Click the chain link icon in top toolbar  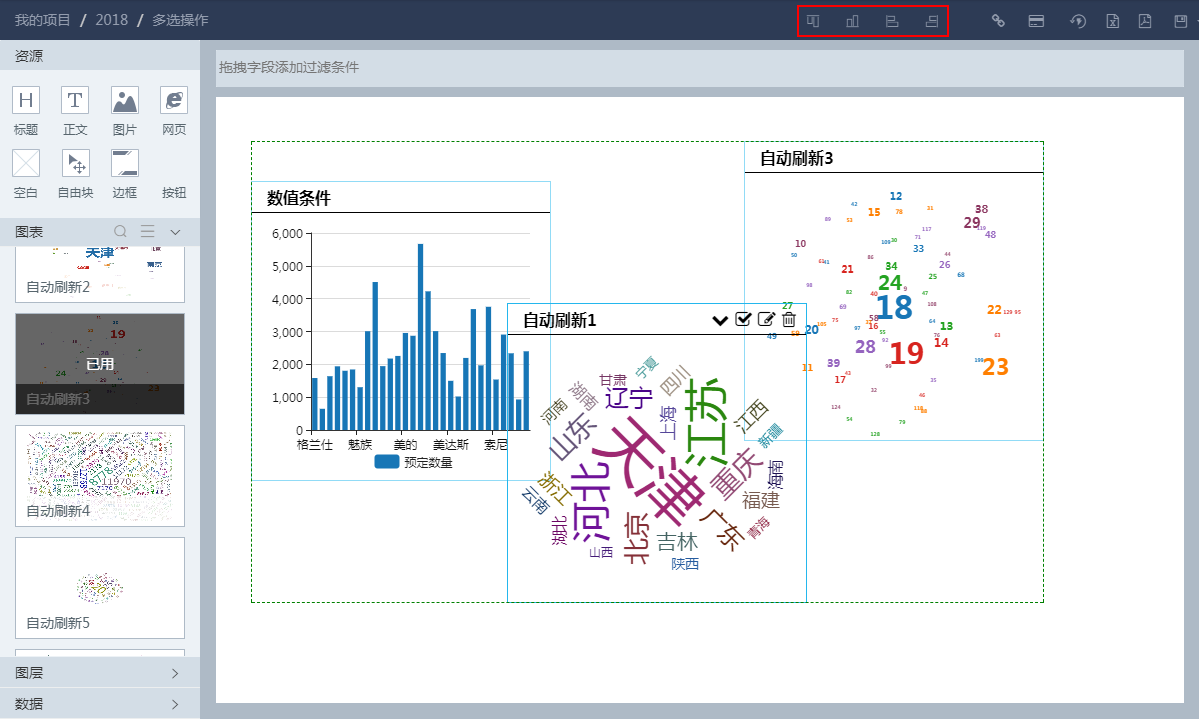point(998,21)
